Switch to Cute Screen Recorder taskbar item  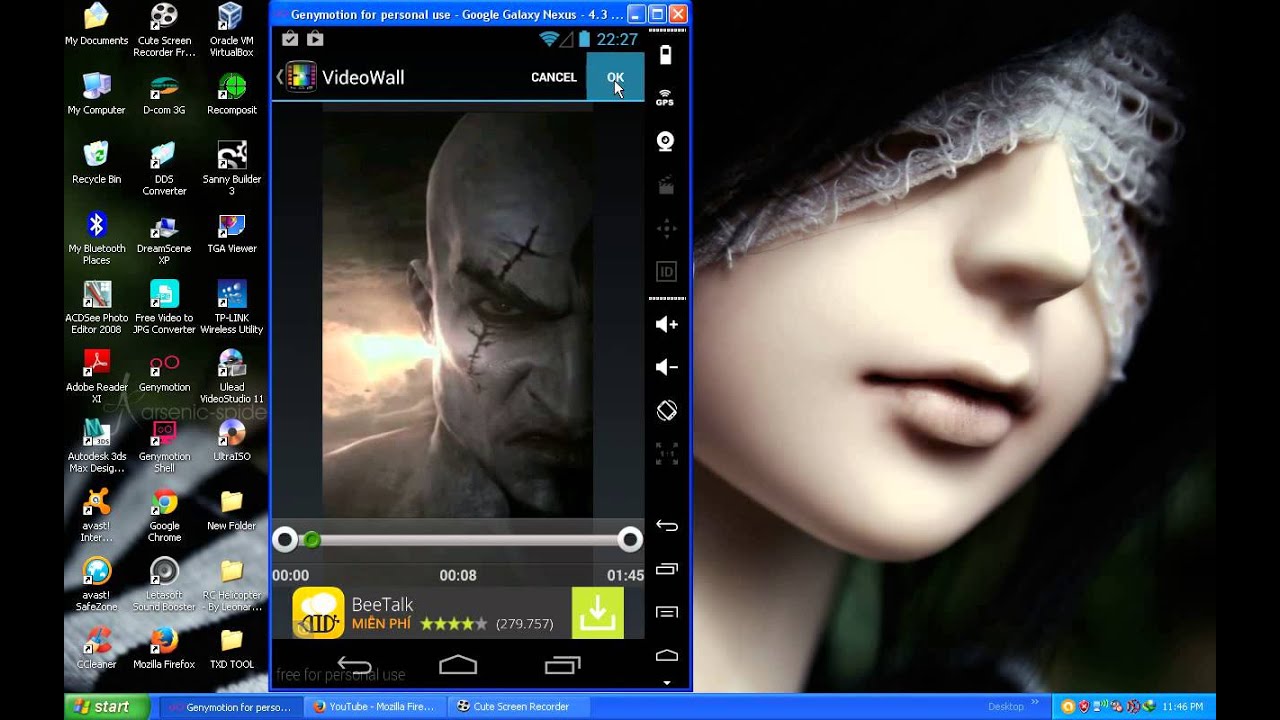(x=520, y=707)
